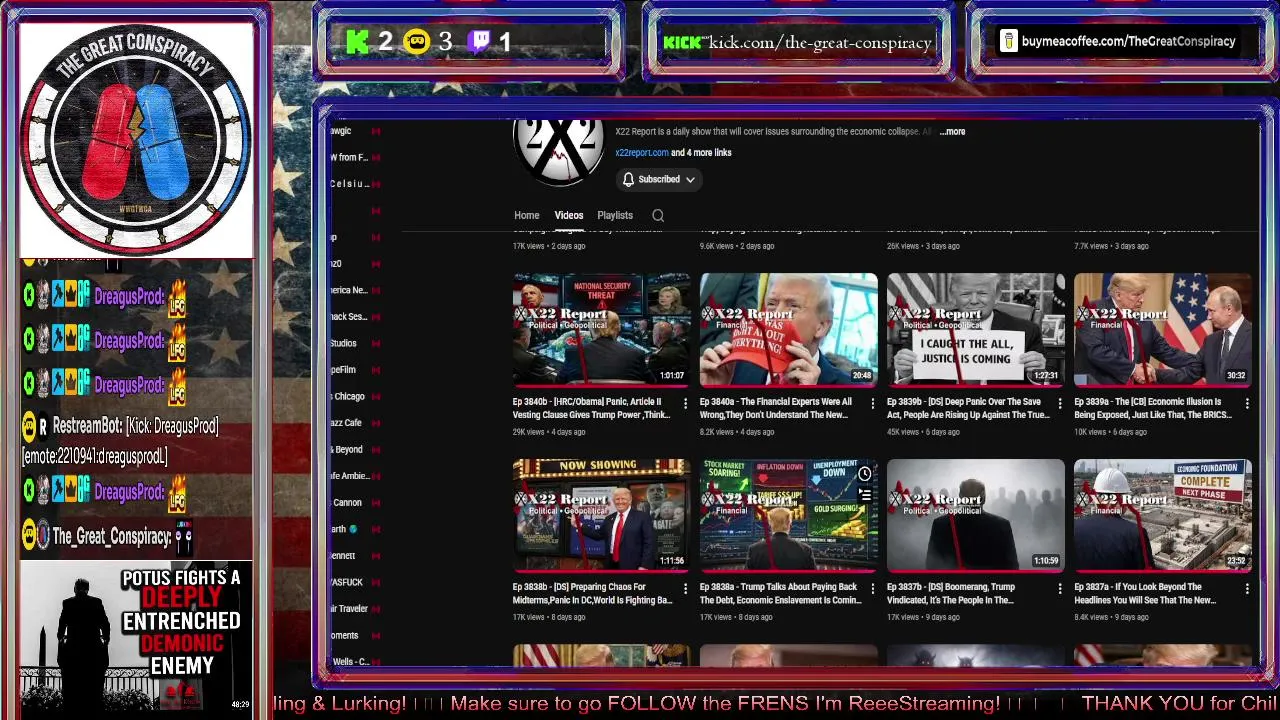Play the 'Economic Foundation Complete' thumbnail
This screenshot has height=720, width=1280.
[1163, 515]
